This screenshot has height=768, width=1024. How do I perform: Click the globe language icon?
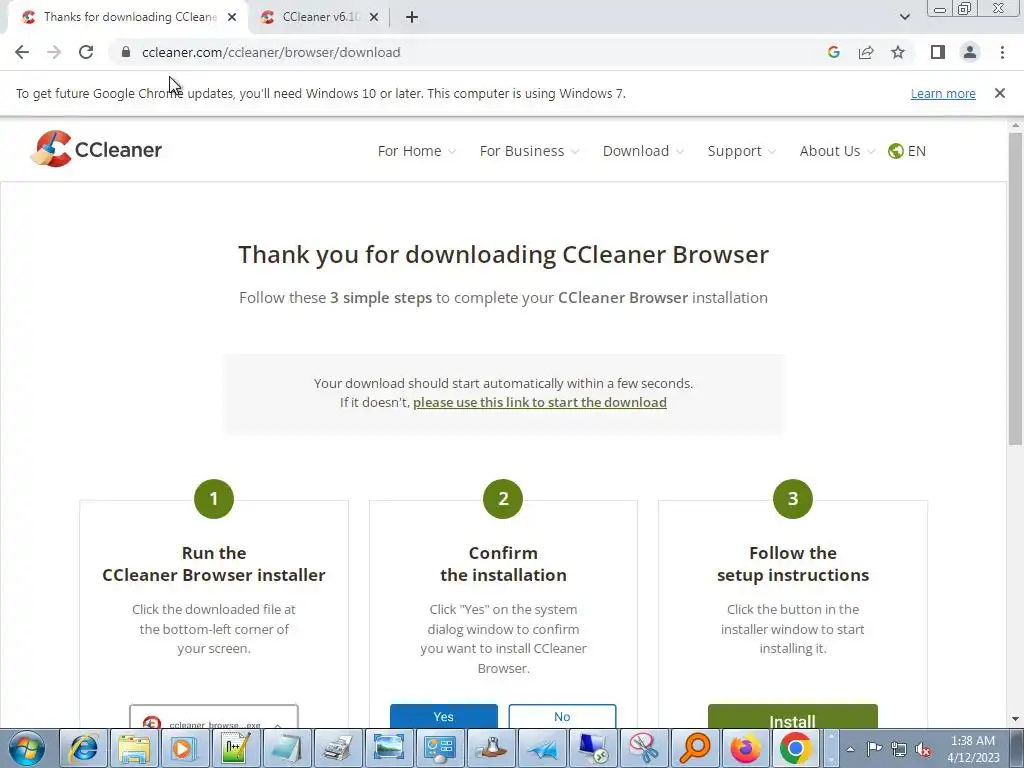pos(895,151)
